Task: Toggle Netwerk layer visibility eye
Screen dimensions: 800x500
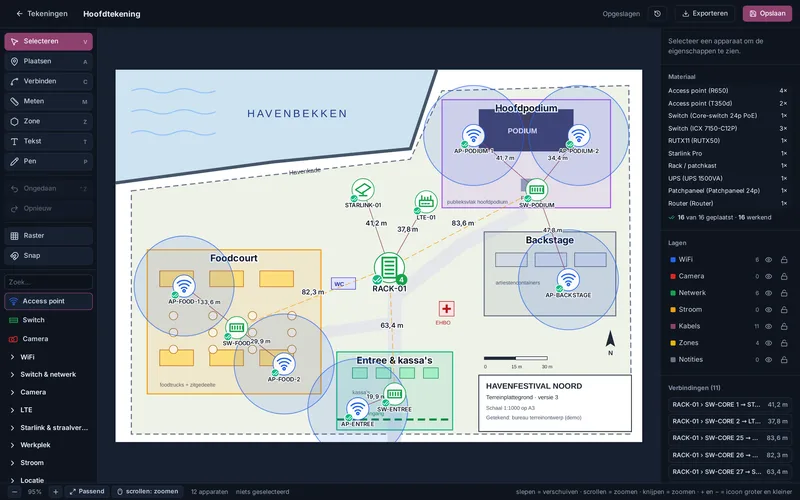Action: click(768, 293)
